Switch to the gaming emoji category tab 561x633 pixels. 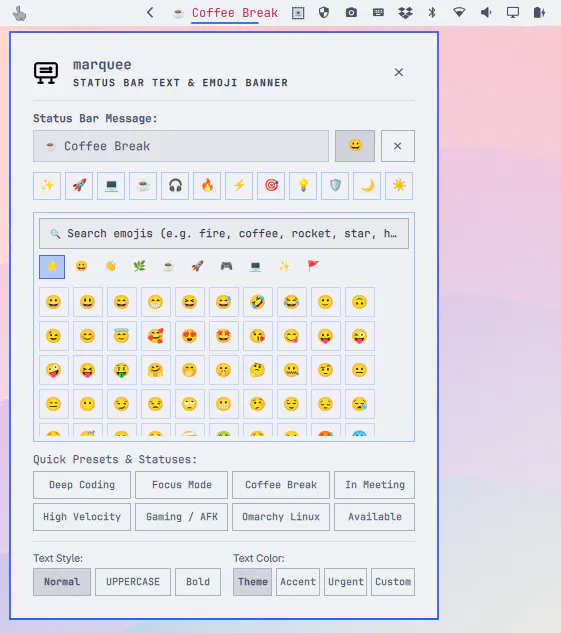tap(226, 266)
